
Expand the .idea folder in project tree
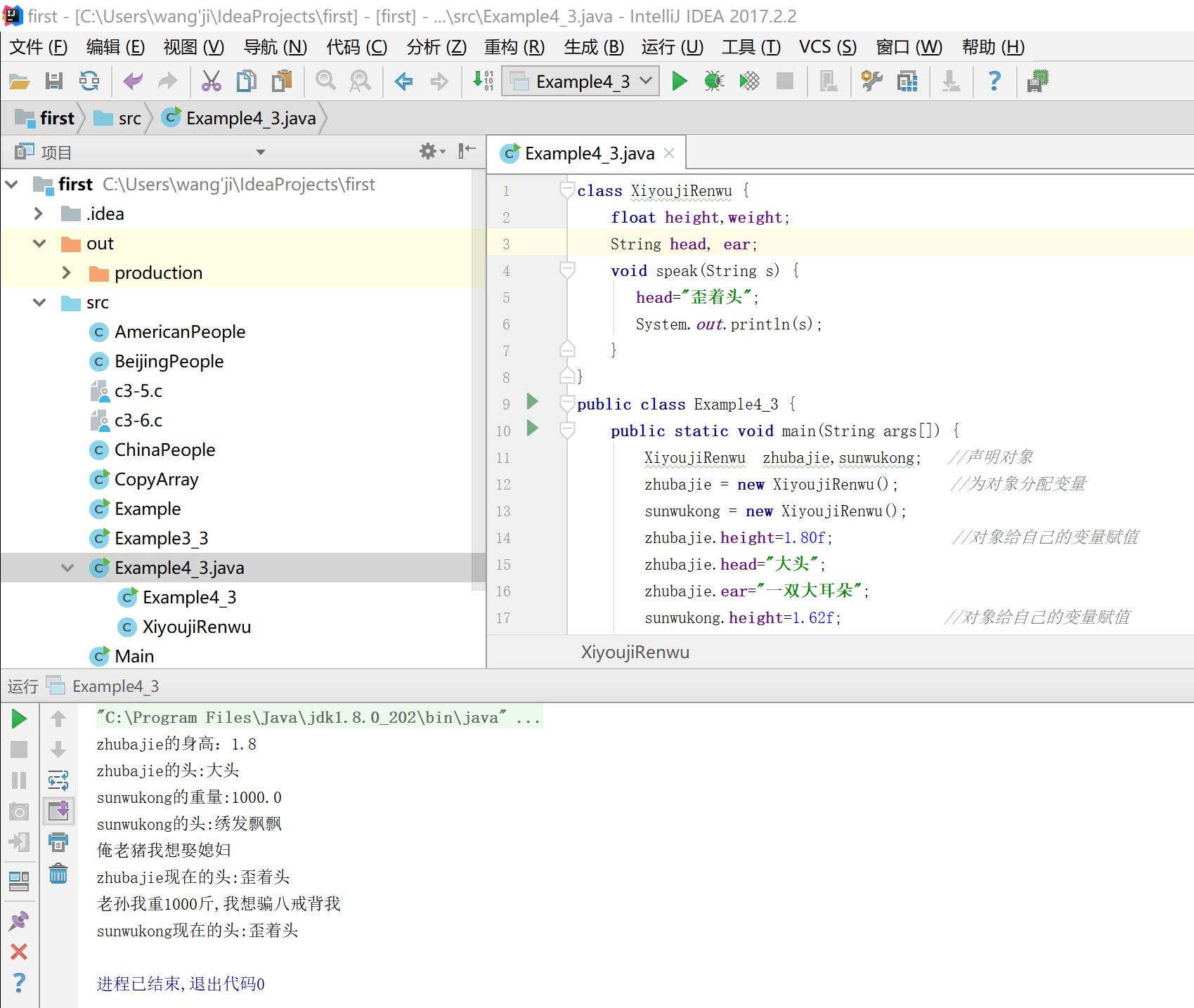[39, 214]
